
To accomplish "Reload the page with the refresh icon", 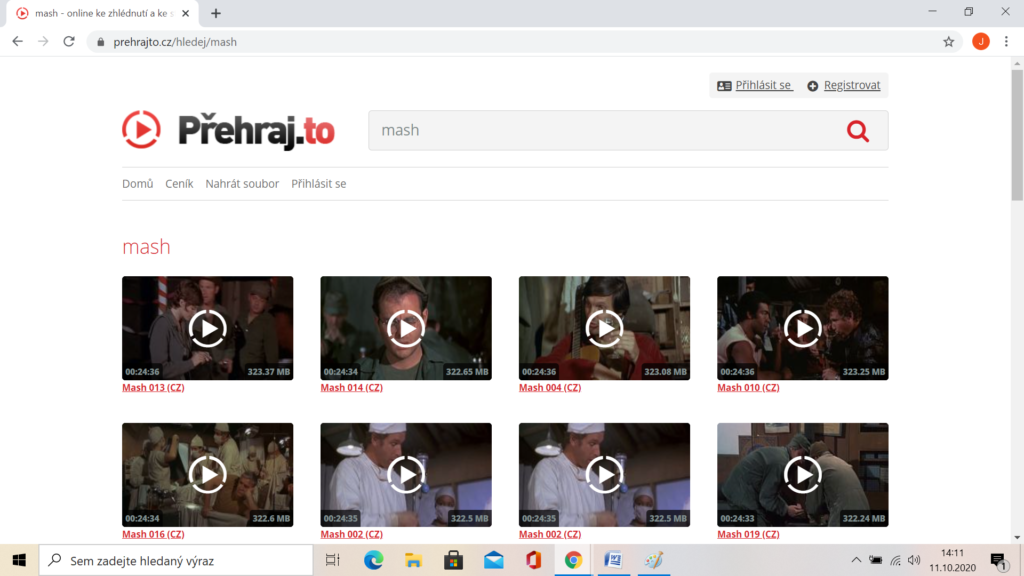I will [x=69, y=42].
